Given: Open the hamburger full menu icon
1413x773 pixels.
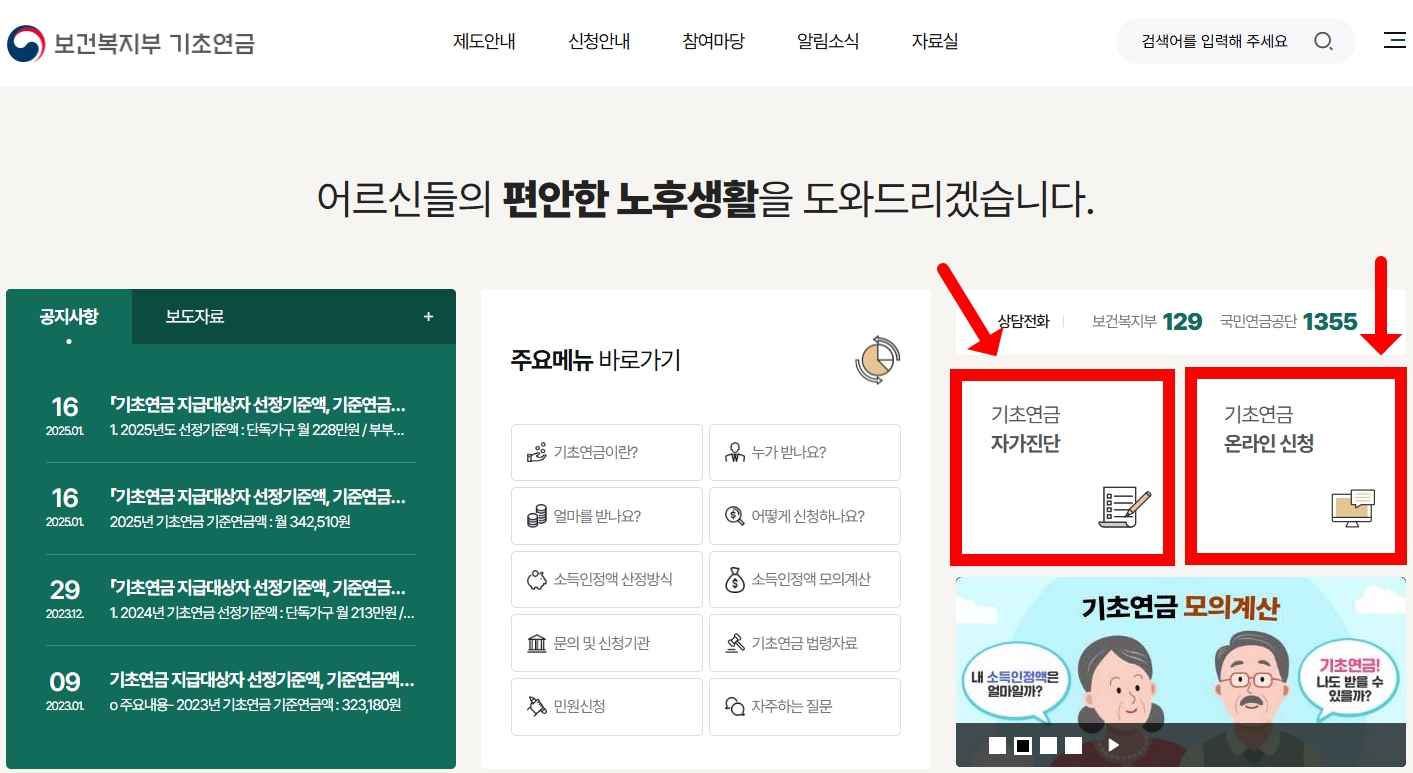Looking at the screenshot, I should [x=1394, y=40].
